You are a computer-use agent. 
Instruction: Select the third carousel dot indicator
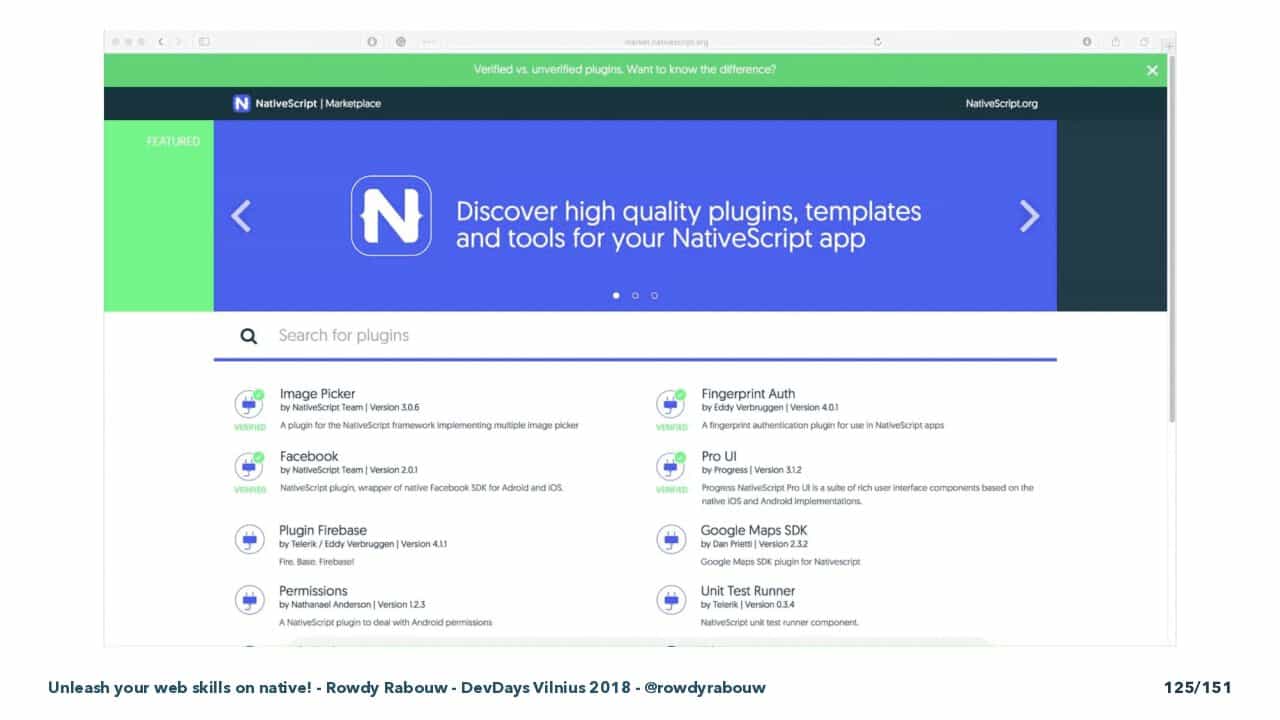(654, 295)
